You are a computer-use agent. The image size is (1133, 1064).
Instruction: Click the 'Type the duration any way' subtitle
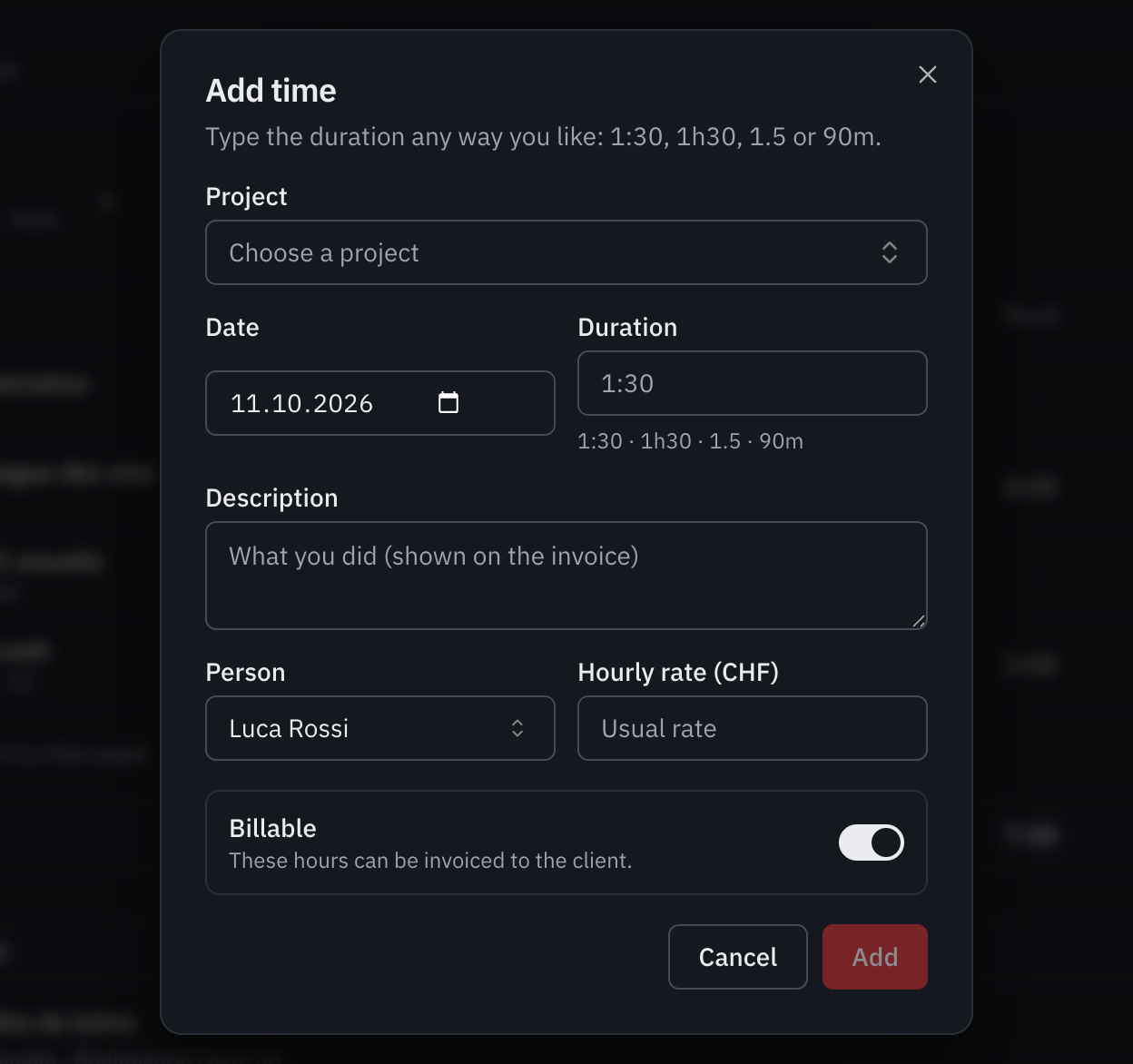[x=543, y=137]
